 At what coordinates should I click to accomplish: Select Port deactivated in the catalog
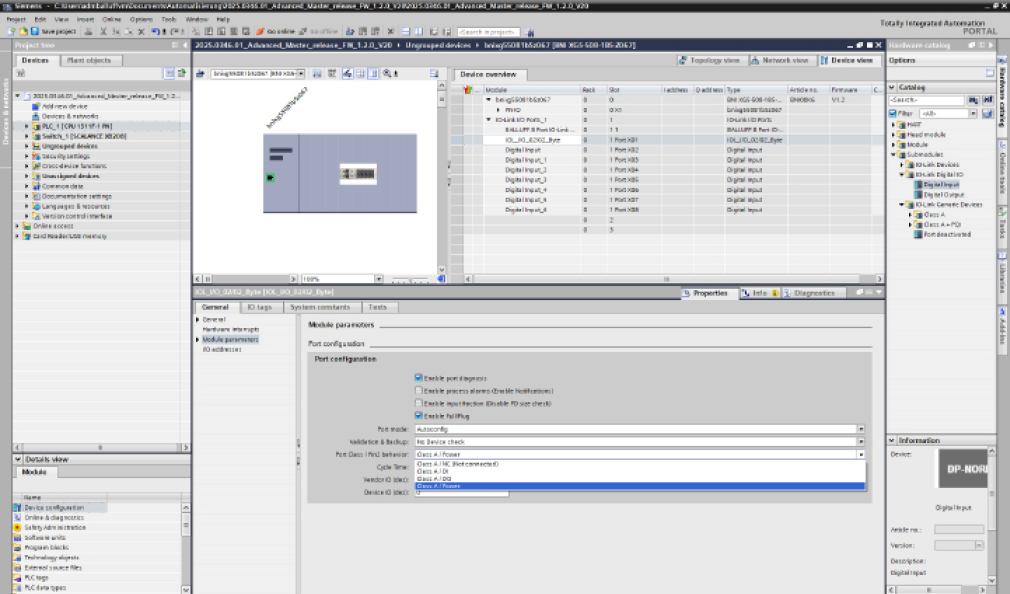click(947, 234)
